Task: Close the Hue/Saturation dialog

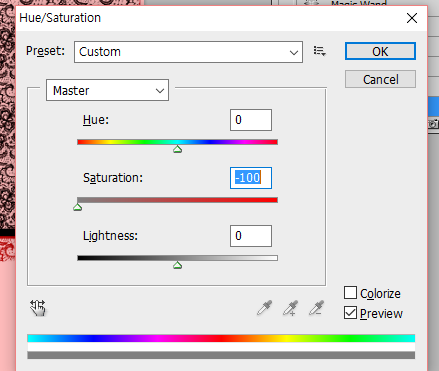Action: 412,18
